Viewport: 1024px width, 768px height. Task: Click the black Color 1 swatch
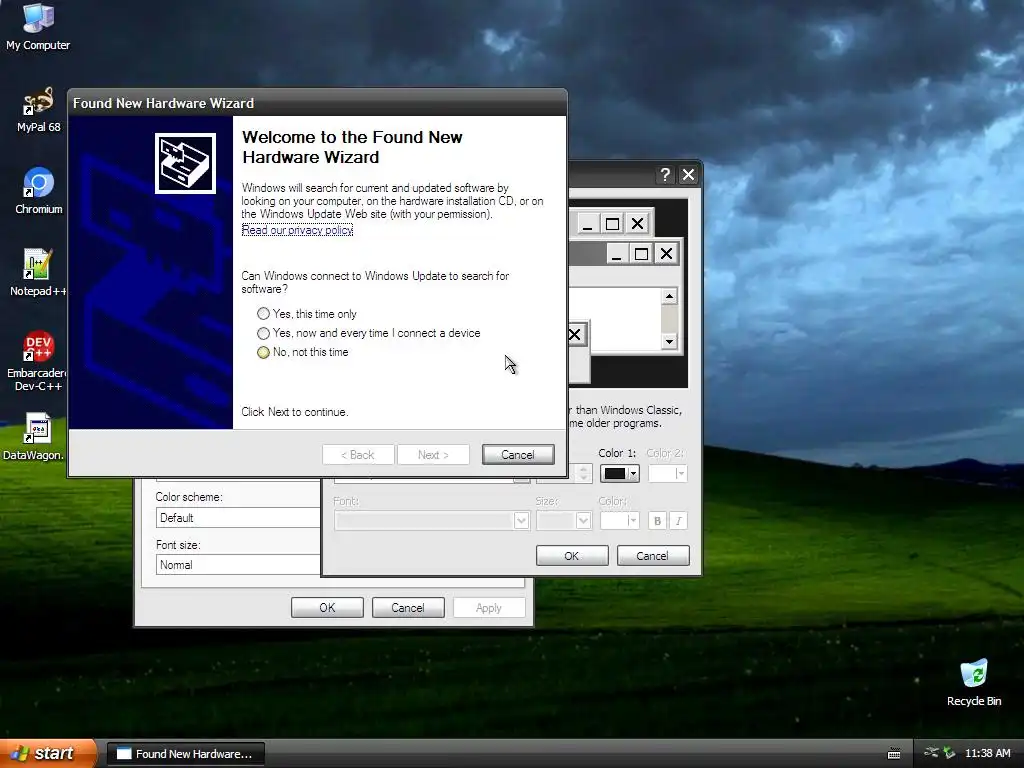coord(615,473)
